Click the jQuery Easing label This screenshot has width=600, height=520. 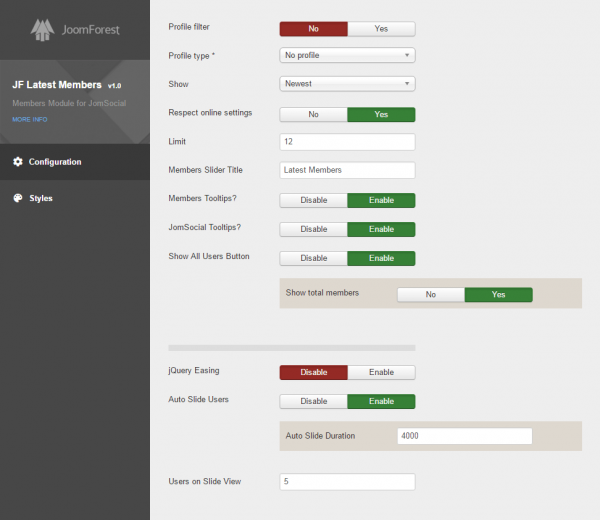point(194,371)
